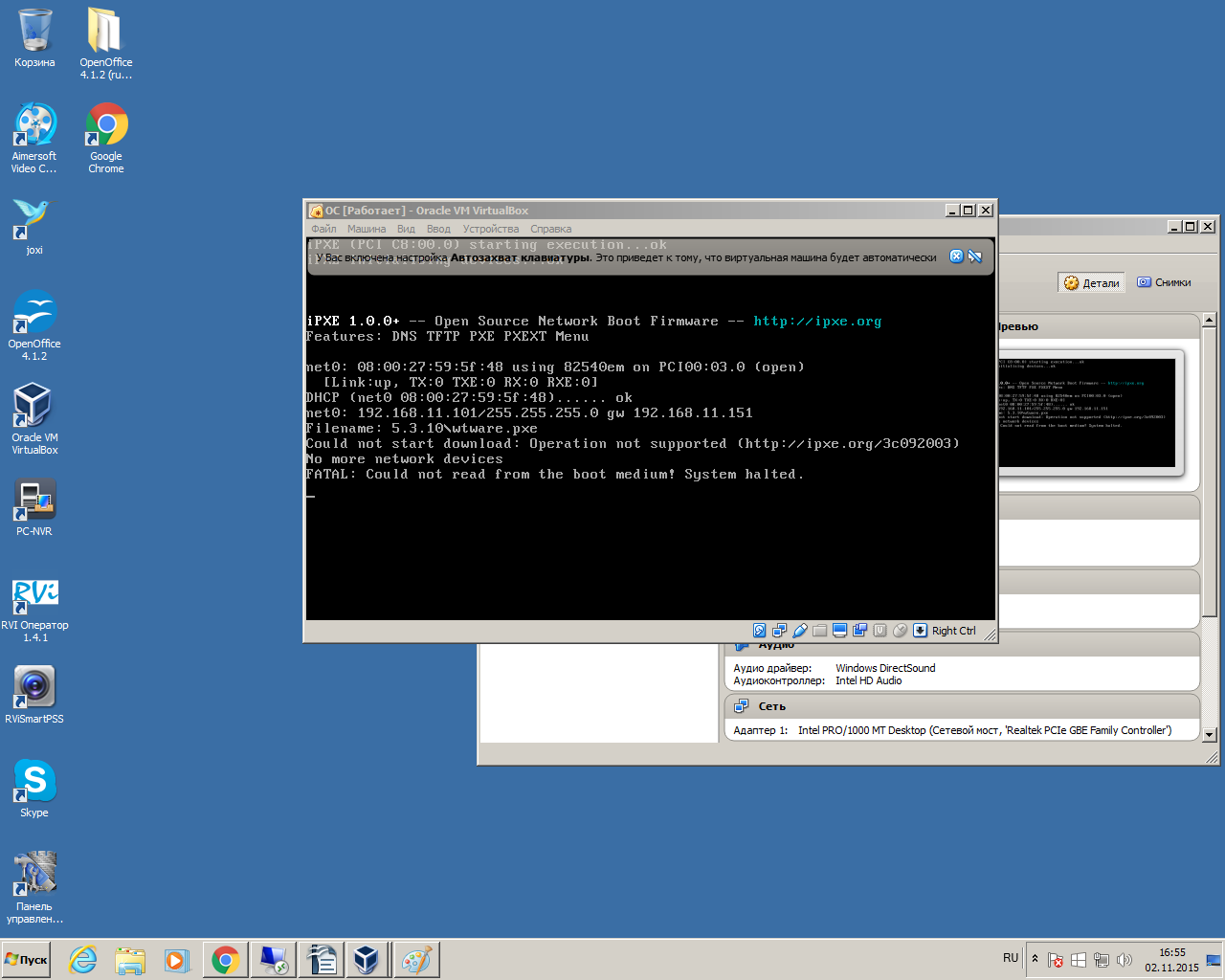Click the display settings monitor icon

click(839, 631)
